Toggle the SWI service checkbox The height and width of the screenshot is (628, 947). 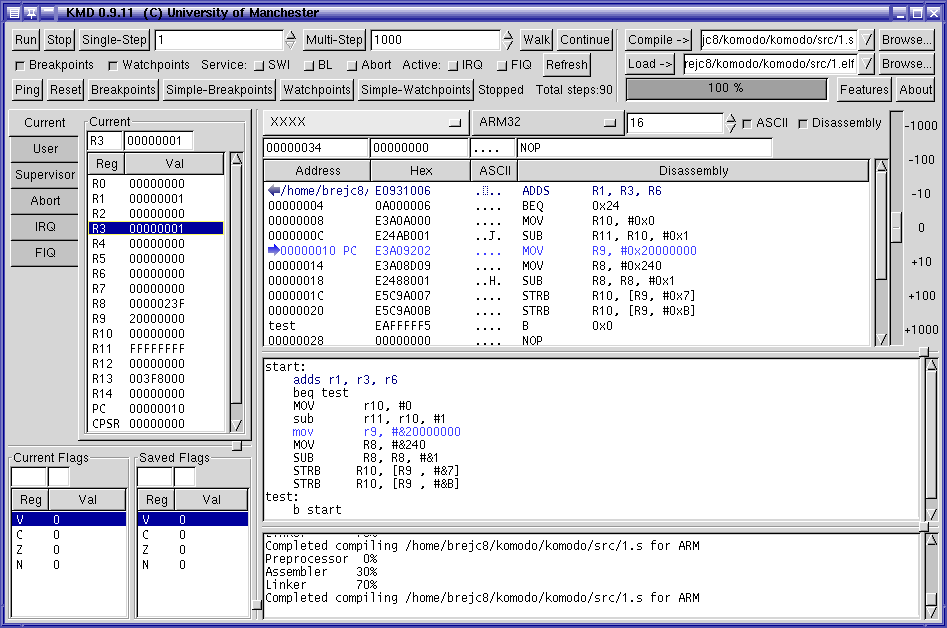click(259, 65)
